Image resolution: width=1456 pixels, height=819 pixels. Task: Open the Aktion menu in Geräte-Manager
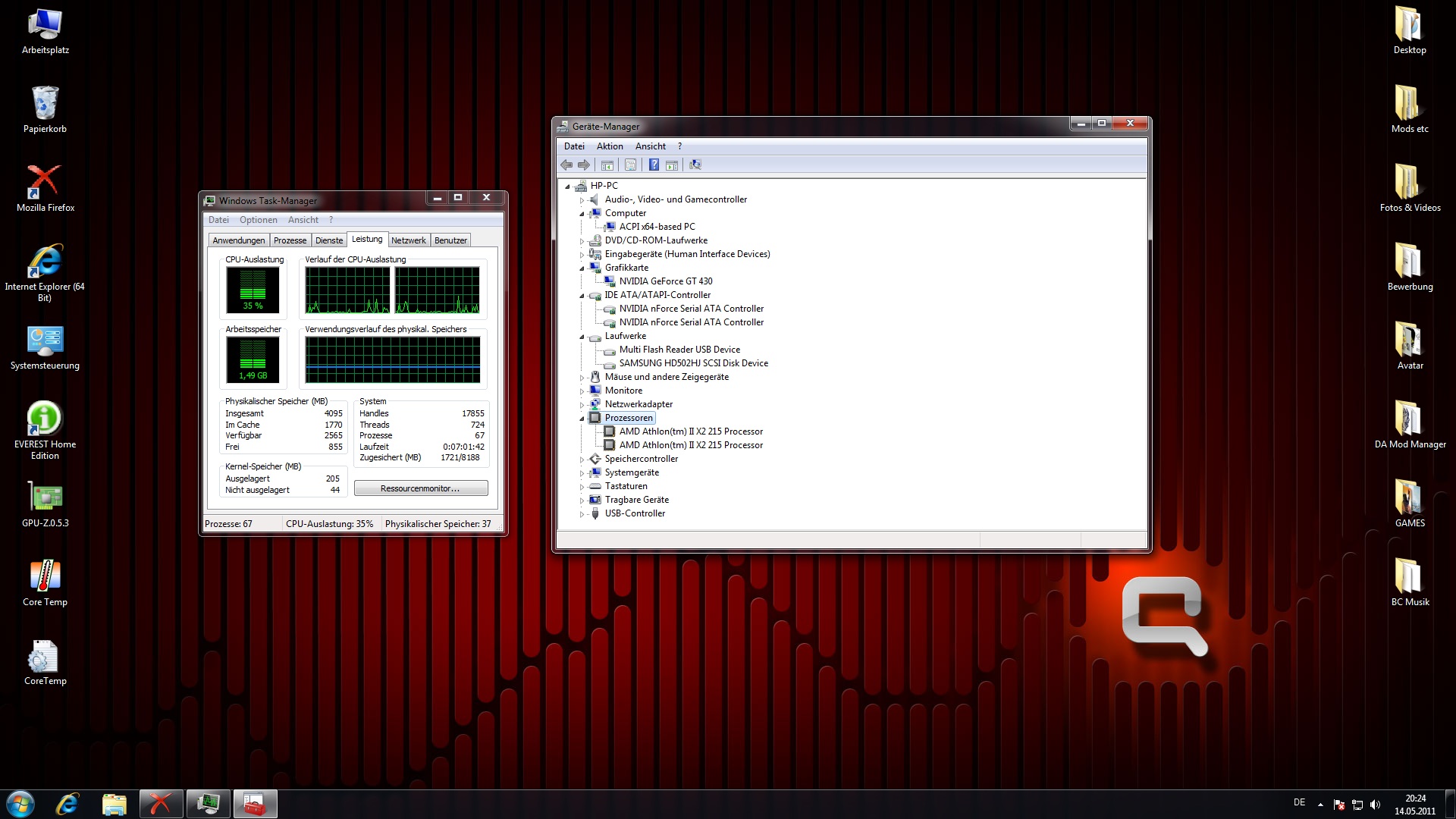coord(609,146)
